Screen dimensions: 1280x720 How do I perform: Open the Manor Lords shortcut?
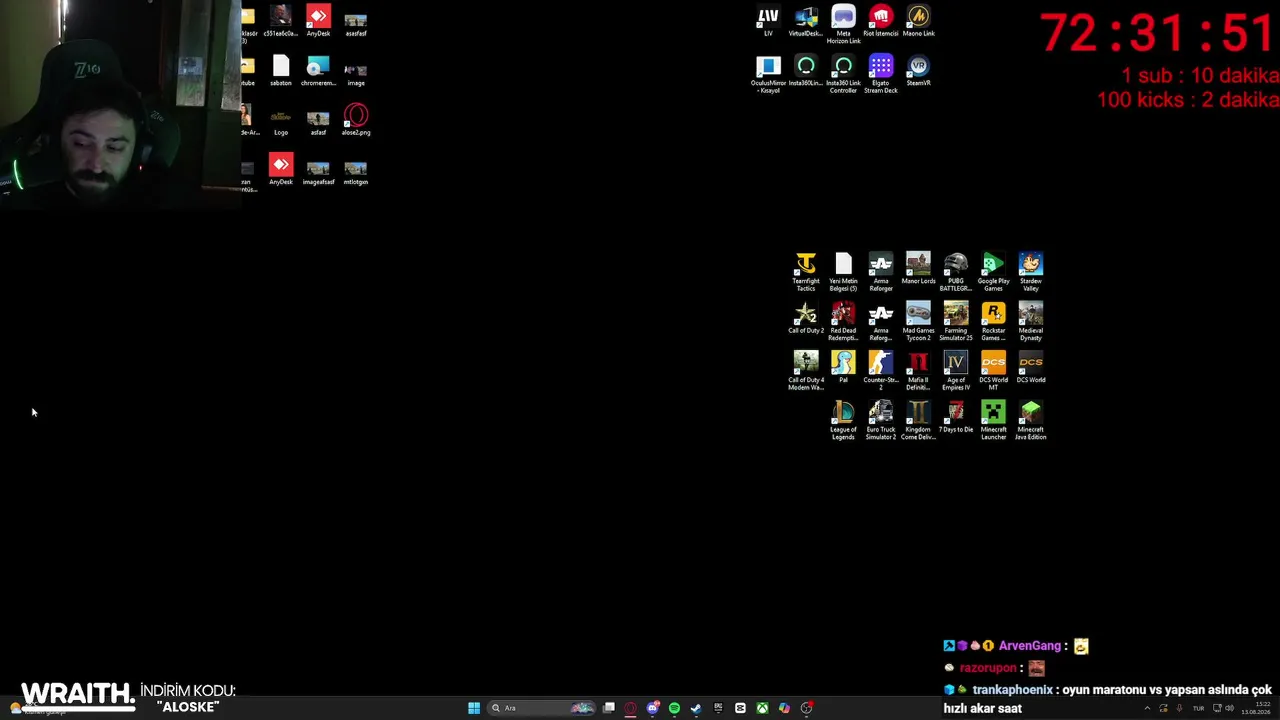918,269
